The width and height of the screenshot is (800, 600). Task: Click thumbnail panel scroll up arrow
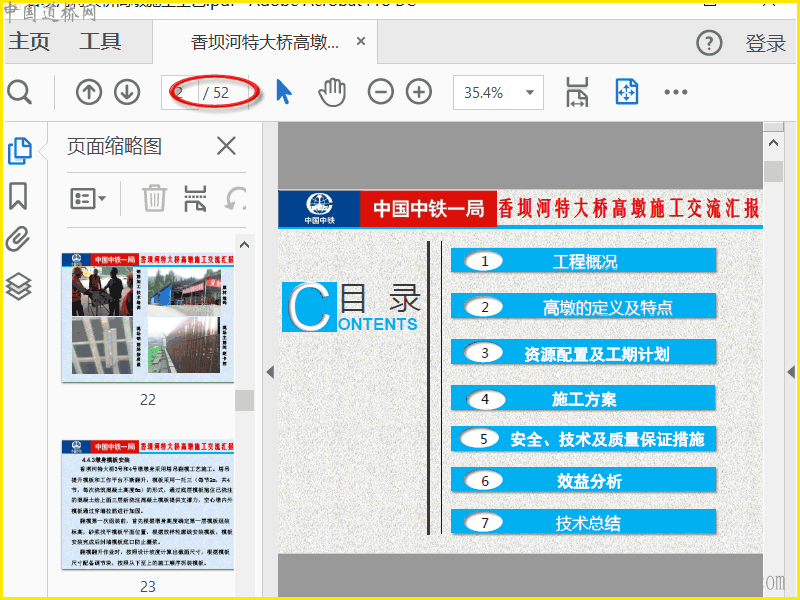(x=244, y=245)
